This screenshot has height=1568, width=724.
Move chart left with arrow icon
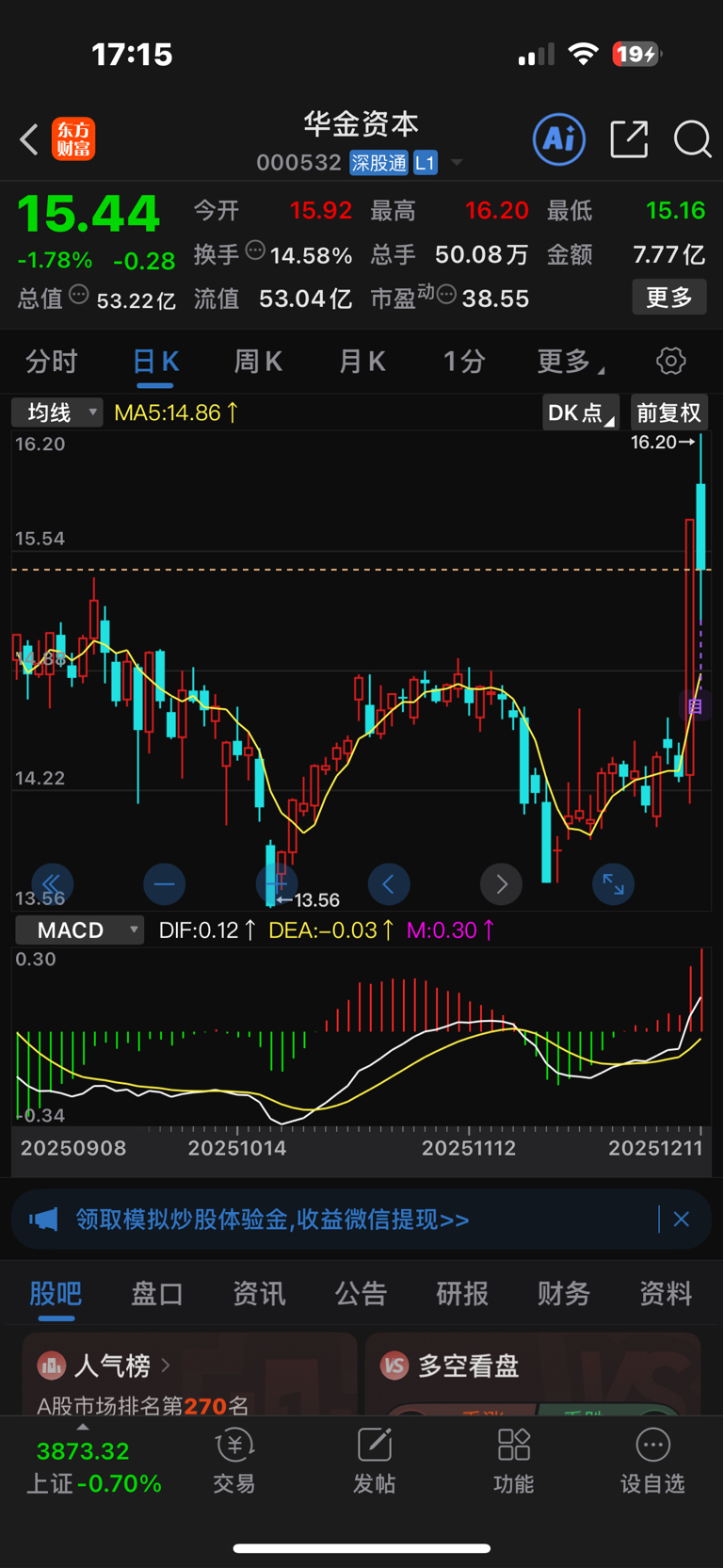point(389,883)
